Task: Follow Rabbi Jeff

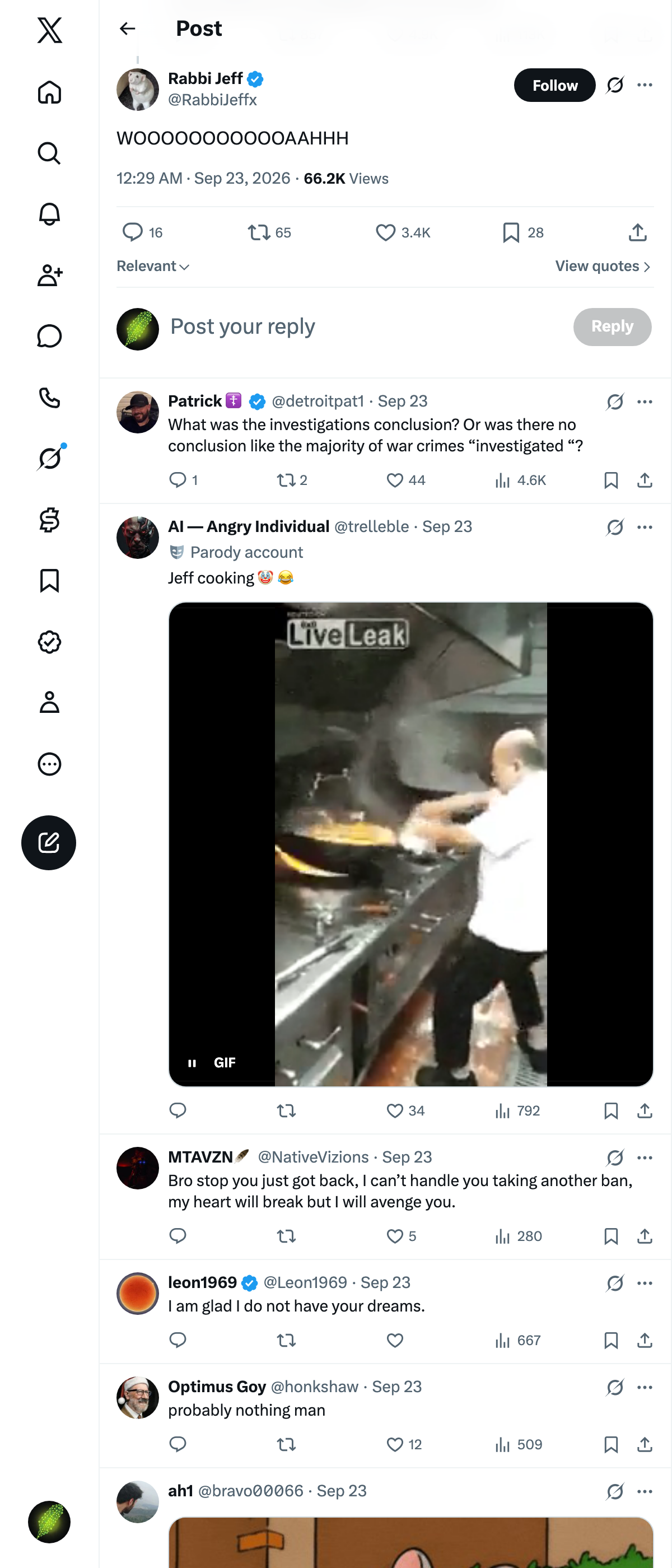Action: 554,85
